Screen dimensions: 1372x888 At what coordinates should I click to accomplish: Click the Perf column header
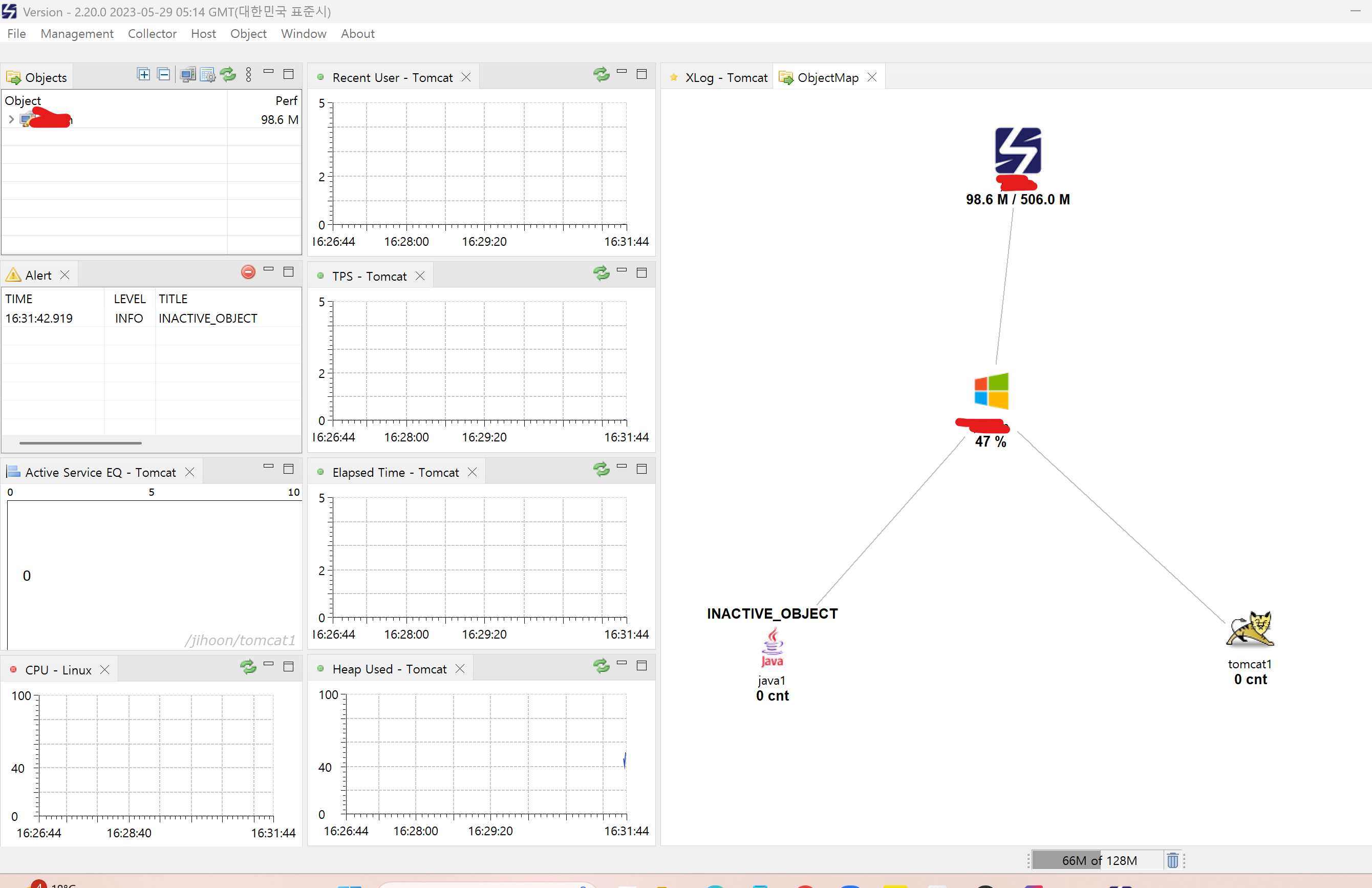[x=264, y=100]
